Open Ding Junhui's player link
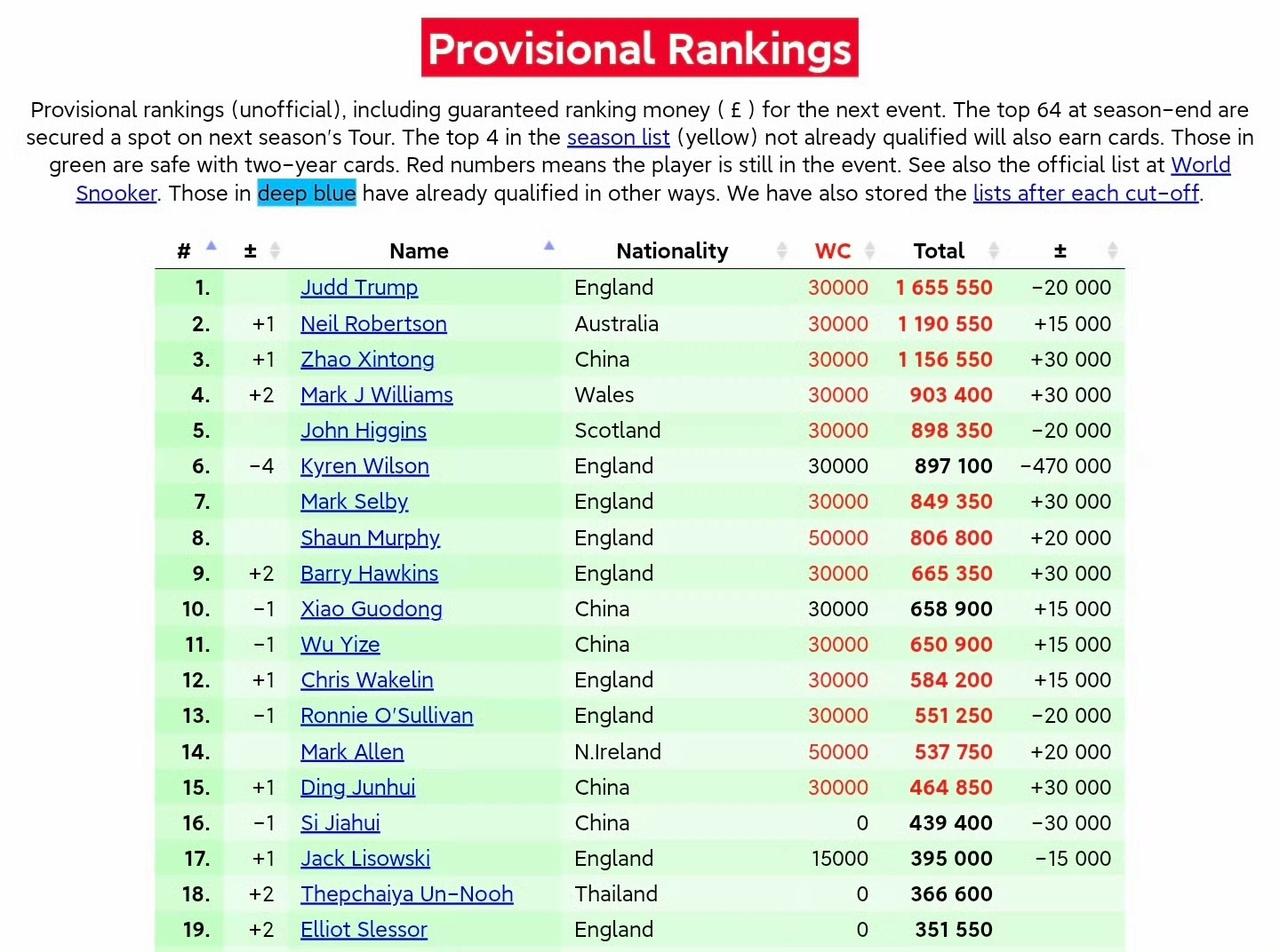This screenshot has width=1280, height=952. 357,787
